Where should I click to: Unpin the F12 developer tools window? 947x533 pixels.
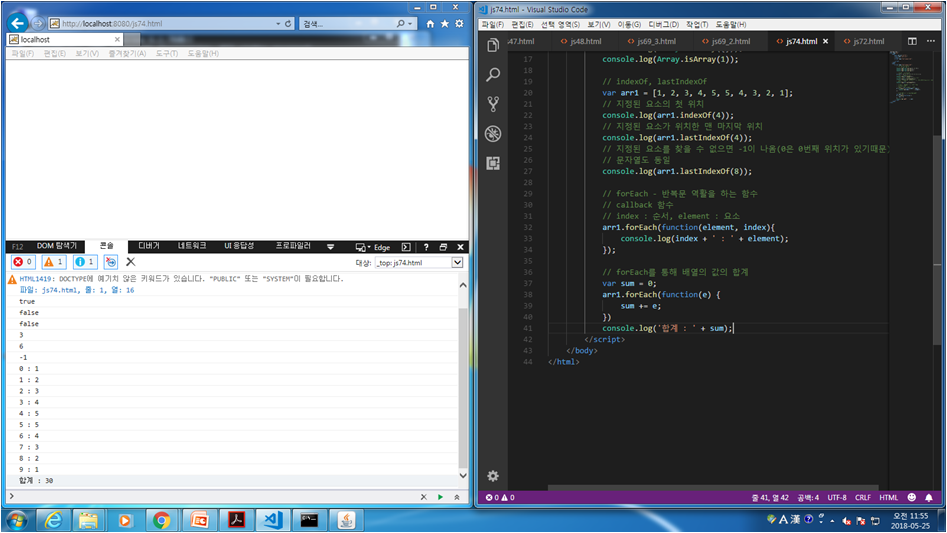[x=443, y=247]
